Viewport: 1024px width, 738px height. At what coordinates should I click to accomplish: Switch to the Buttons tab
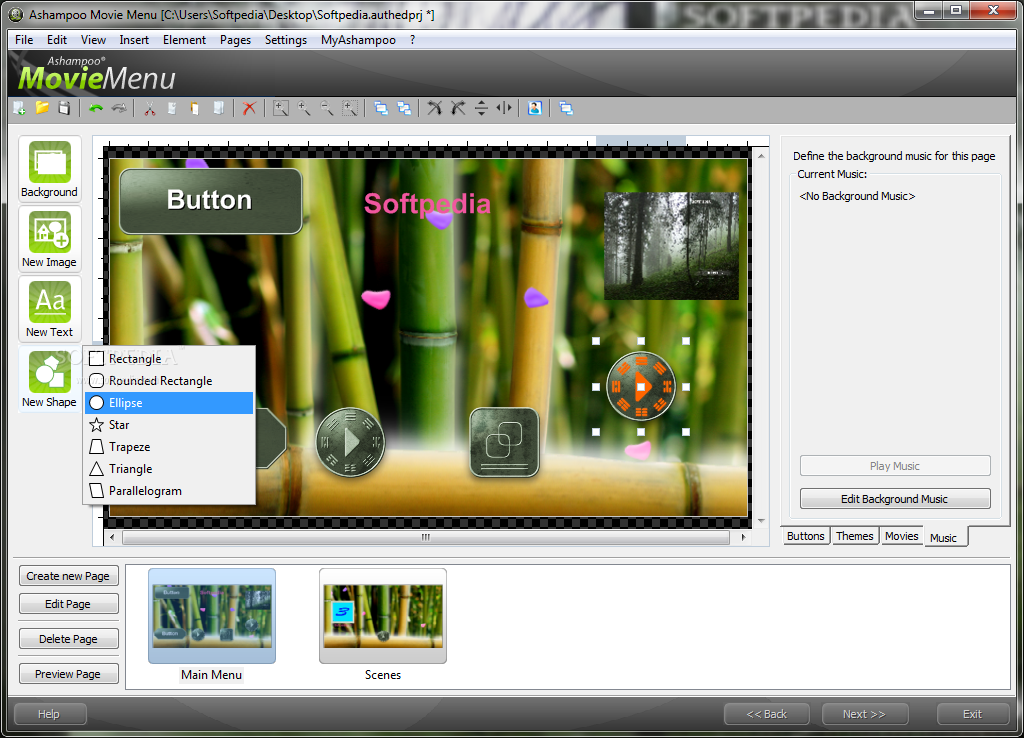pos(806,536)
